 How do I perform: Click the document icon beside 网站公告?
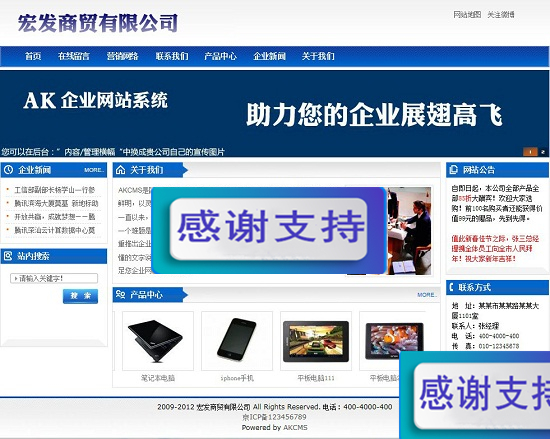pyautogui.click(x=454, y=170)
